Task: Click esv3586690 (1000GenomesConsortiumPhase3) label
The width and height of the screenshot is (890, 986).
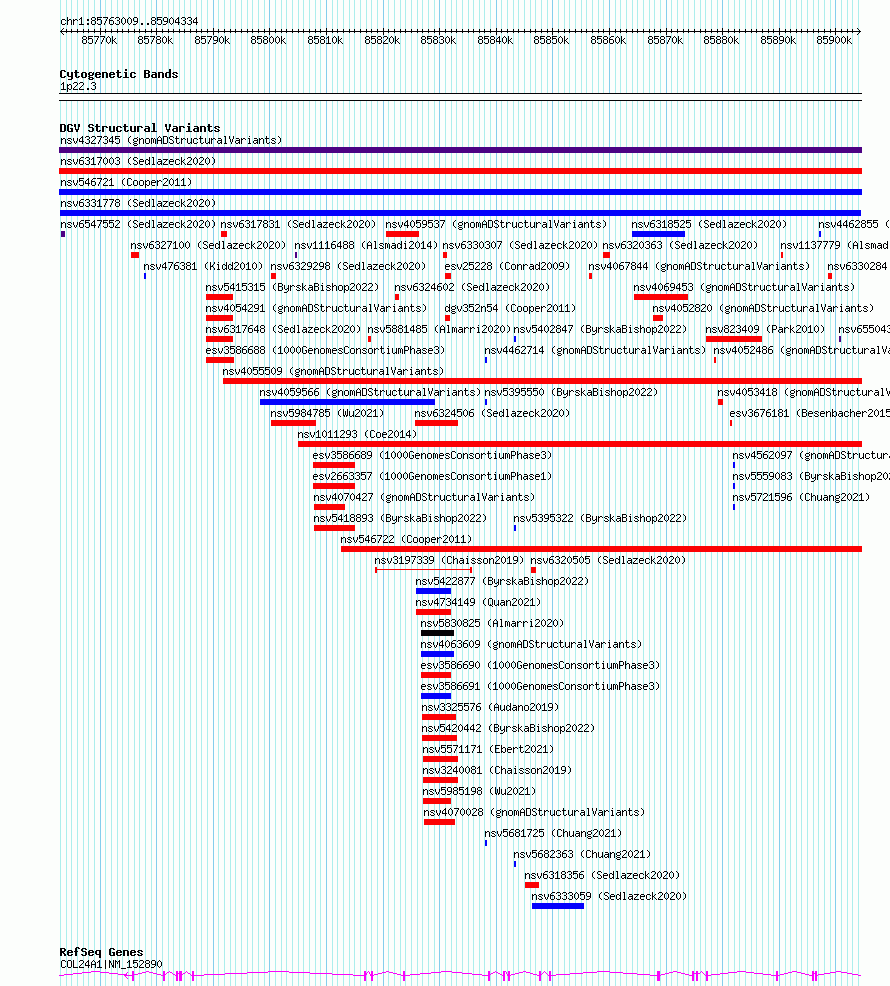Action: 540,665
